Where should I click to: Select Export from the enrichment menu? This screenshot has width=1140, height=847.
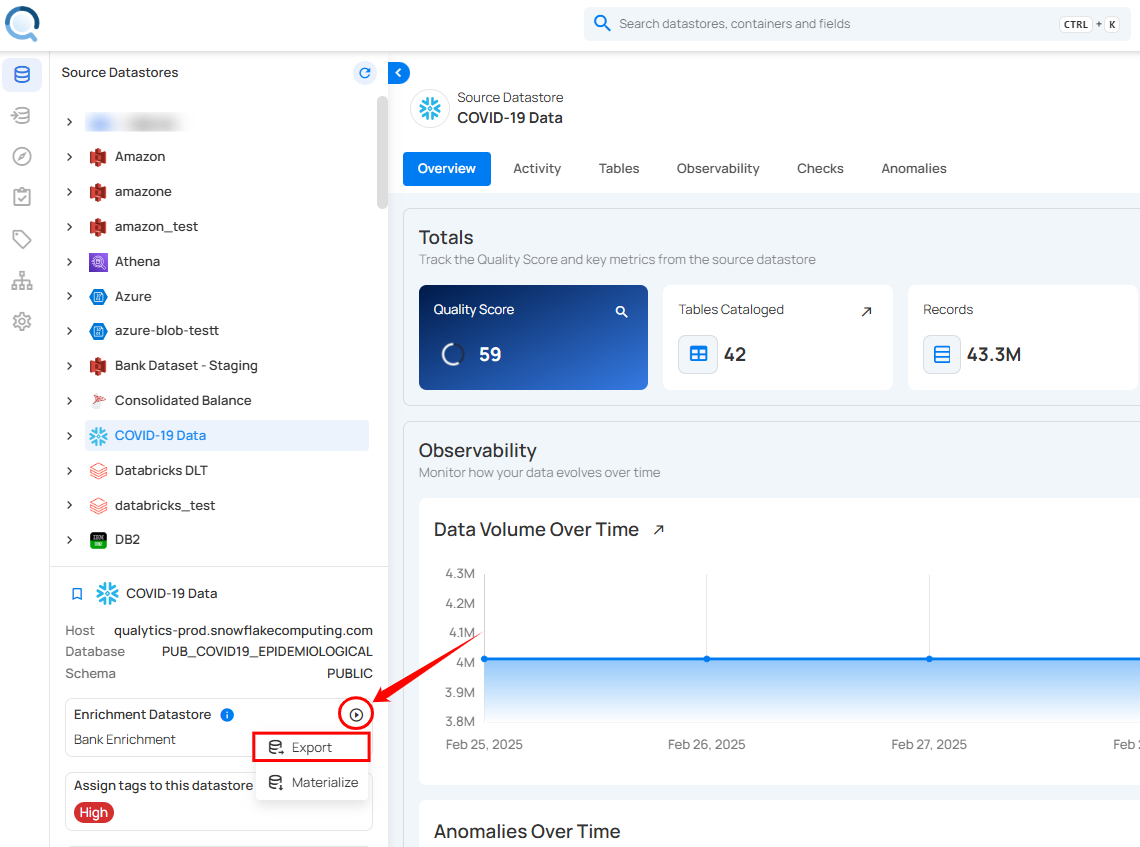pos(311,747)
